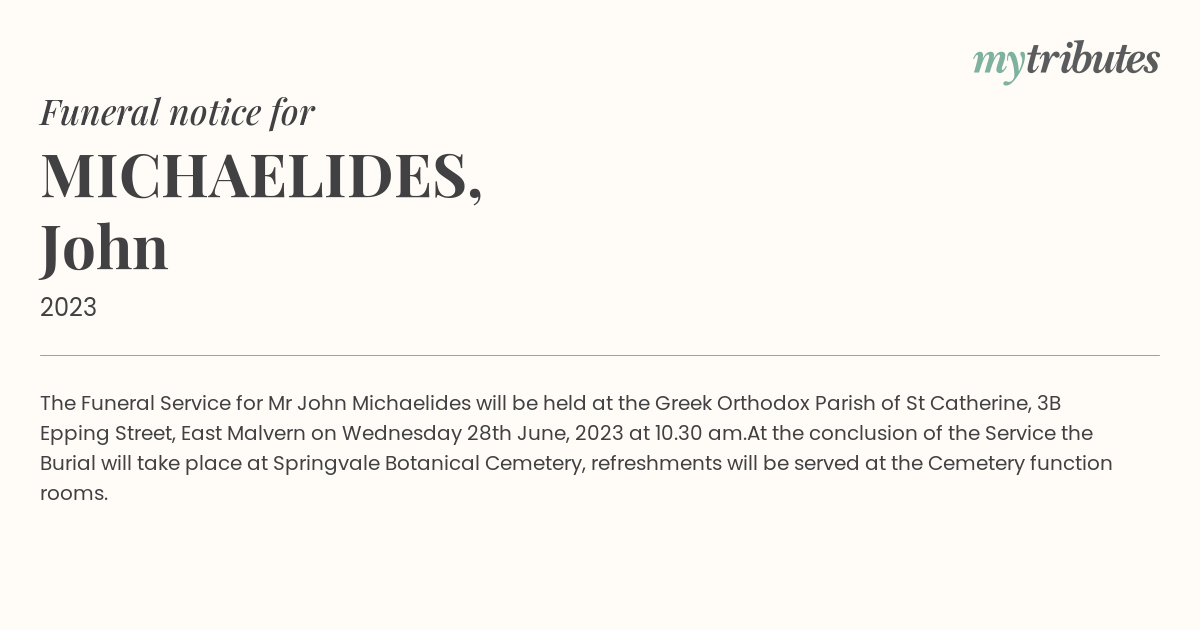Click the first name John in title
This screenshot has width=1200, height=630.
[104, 248]
